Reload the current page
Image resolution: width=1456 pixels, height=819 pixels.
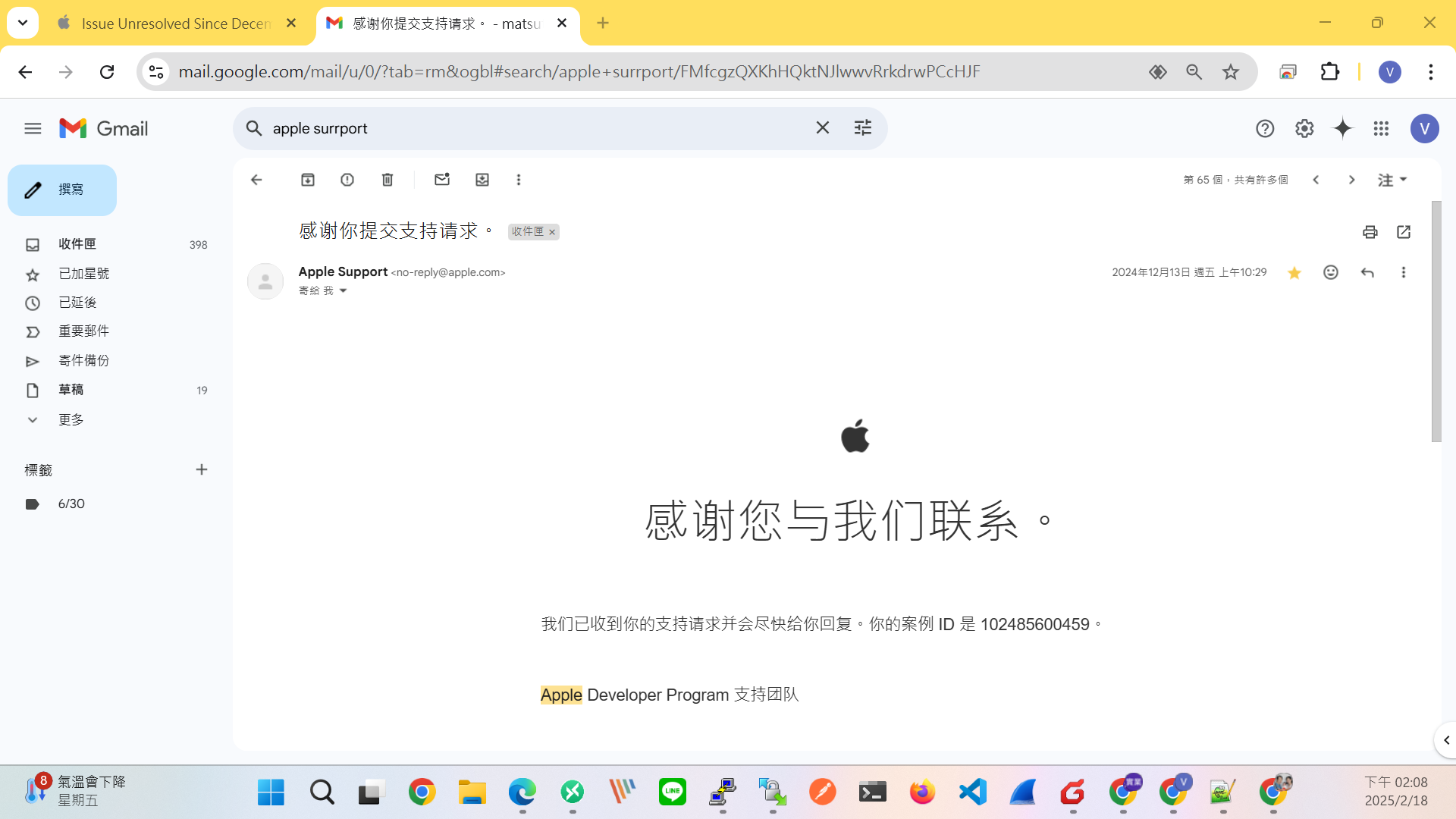107,72
